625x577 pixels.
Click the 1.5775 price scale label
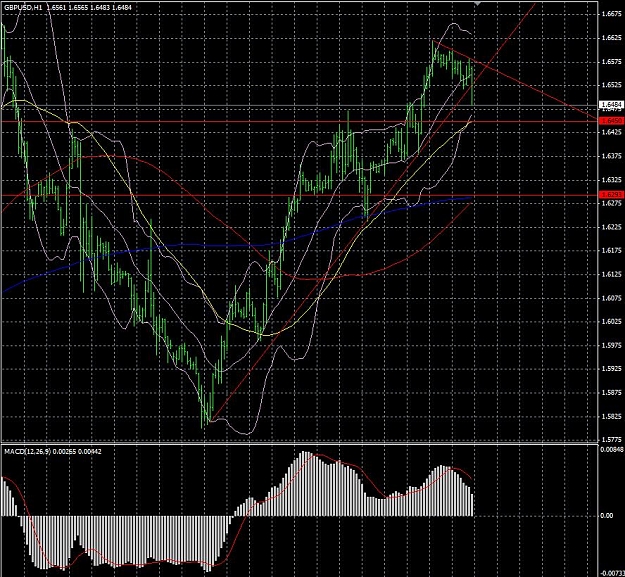(x=612, y=440)
